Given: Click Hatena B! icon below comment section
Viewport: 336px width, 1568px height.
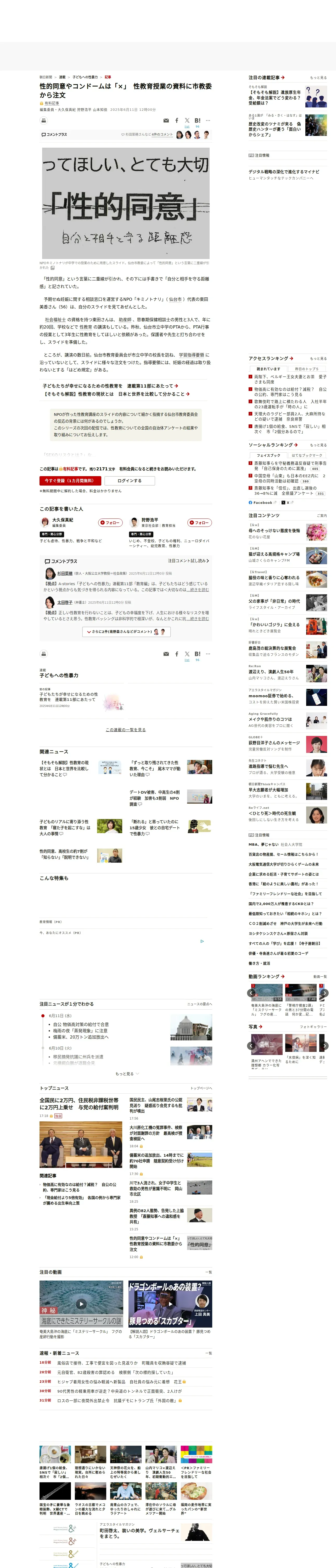Looking at the screenshot, I should click(x=198, y=654).
